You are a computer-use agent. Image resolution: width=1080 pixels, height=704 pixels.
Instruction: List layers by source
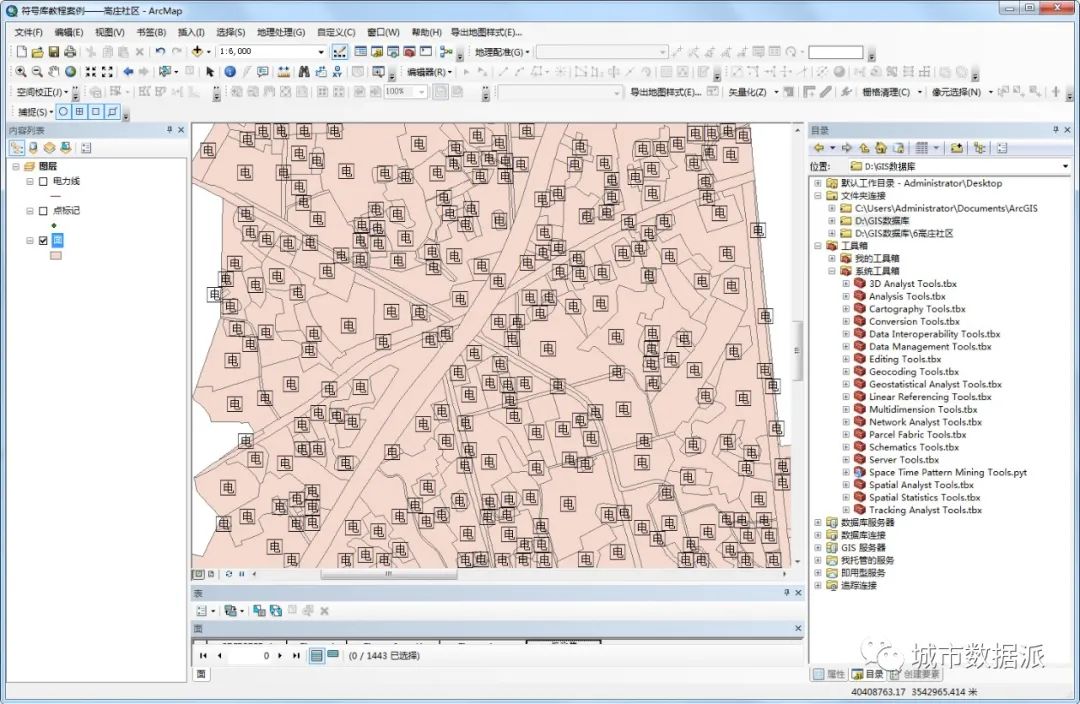point(33,148)
